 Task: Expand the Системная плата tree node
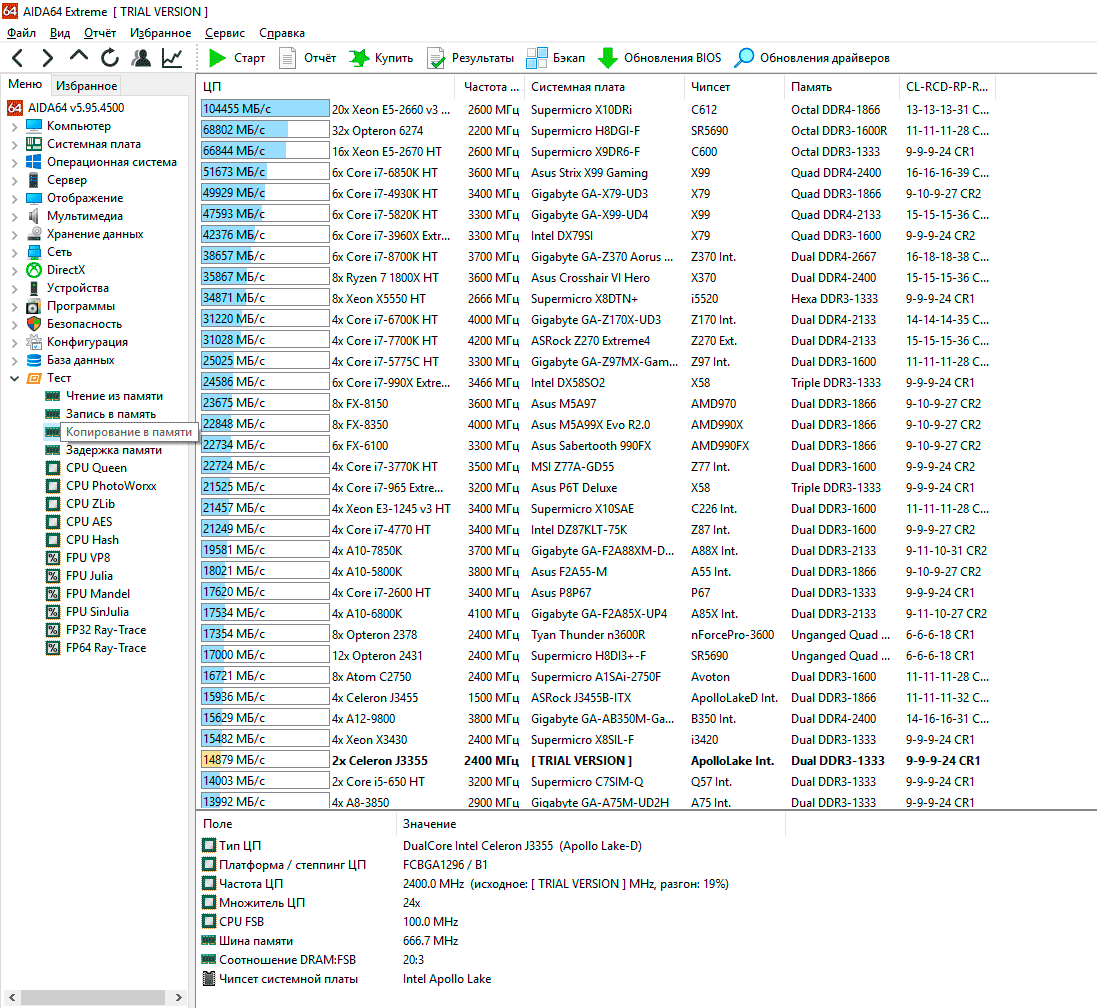14,144
